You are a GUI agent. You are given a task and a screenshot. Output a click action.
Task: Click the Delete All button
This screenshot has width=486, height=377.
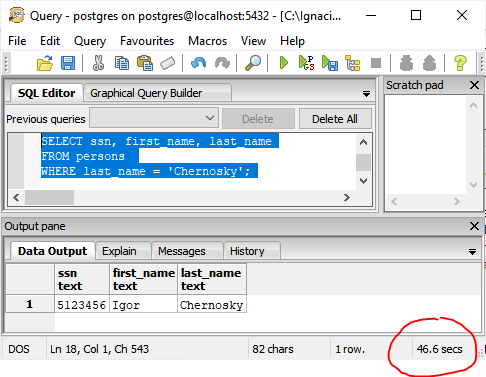coord(335,119)
